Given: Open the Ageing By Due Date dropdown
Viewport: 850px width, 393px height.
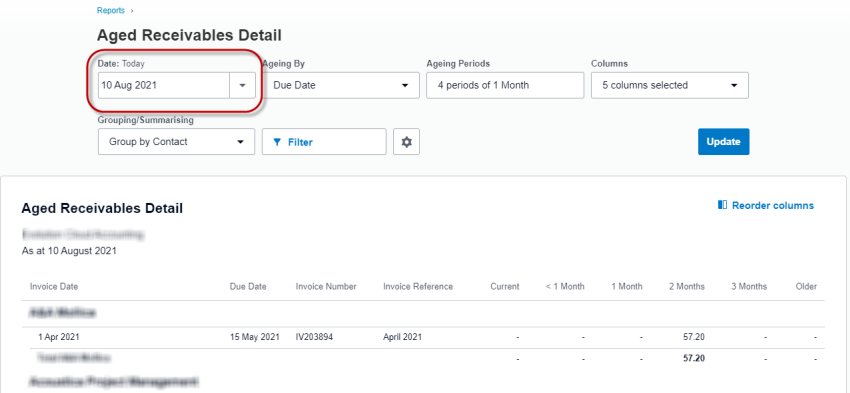Looking at the screenshot, I should pyautogui.click(x=340, y=85).
